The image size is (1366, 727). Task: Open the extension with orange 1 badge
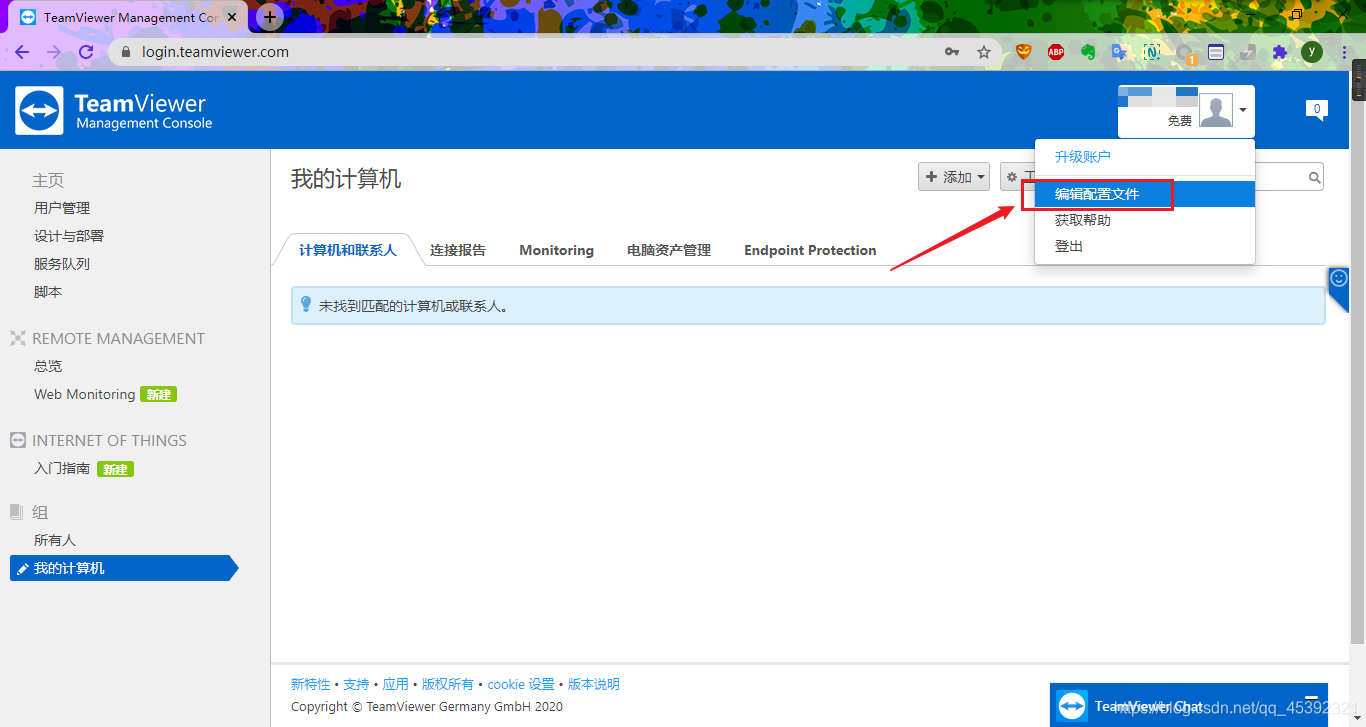coord(1185,54)
